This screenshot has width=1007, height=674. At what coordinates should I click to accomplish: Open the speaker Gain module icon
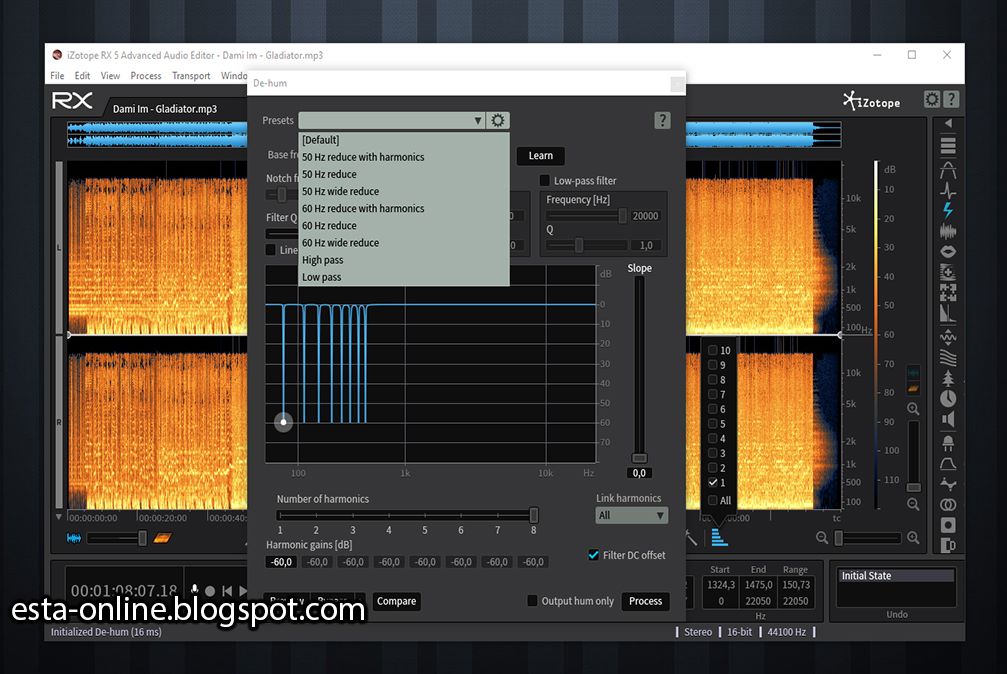tap(948, 420)
